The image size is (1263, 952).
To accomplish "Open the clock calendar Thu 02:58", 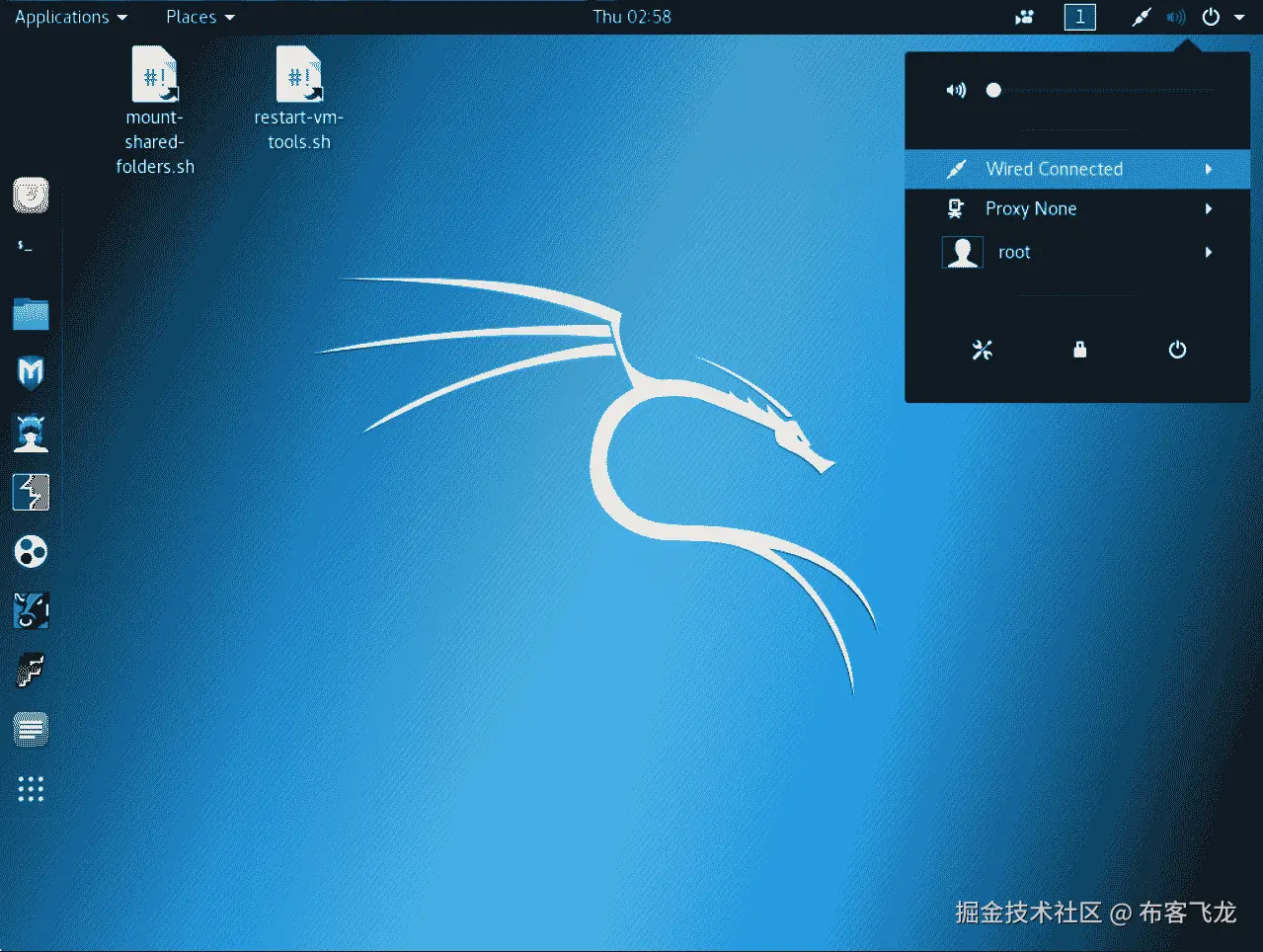I will pyautogui.click(x=632, y=17).
